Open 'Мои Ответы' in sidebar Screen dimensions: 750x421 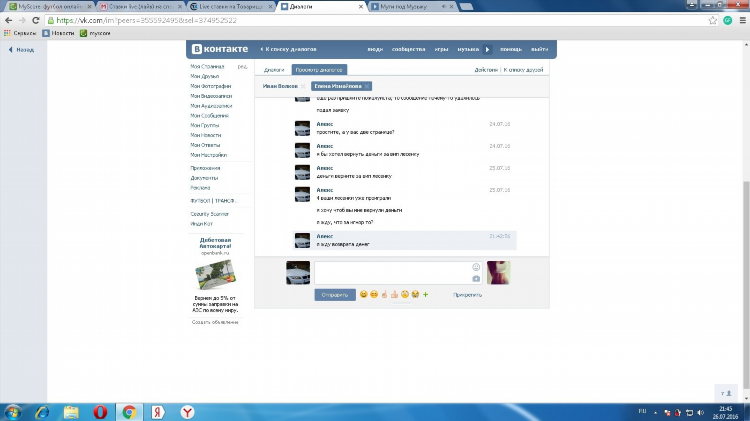[205, 145]
